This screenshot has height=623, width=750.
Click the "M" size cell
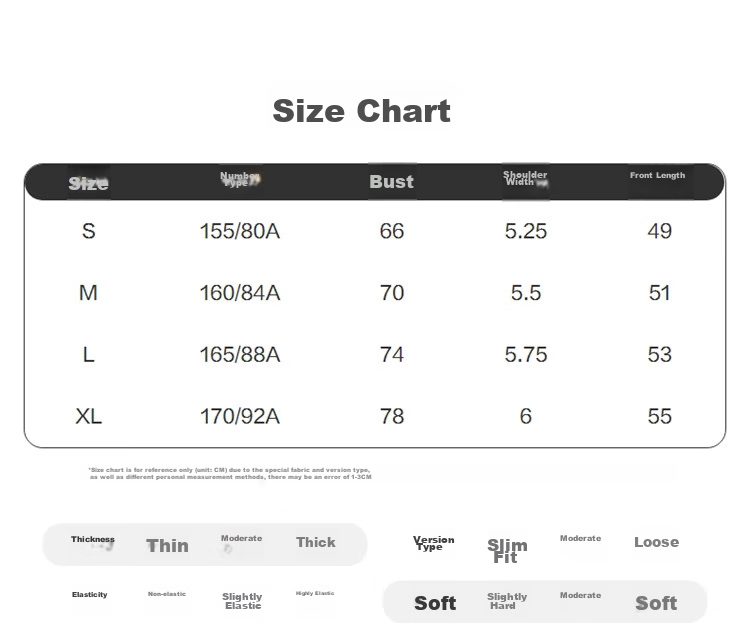88,293
